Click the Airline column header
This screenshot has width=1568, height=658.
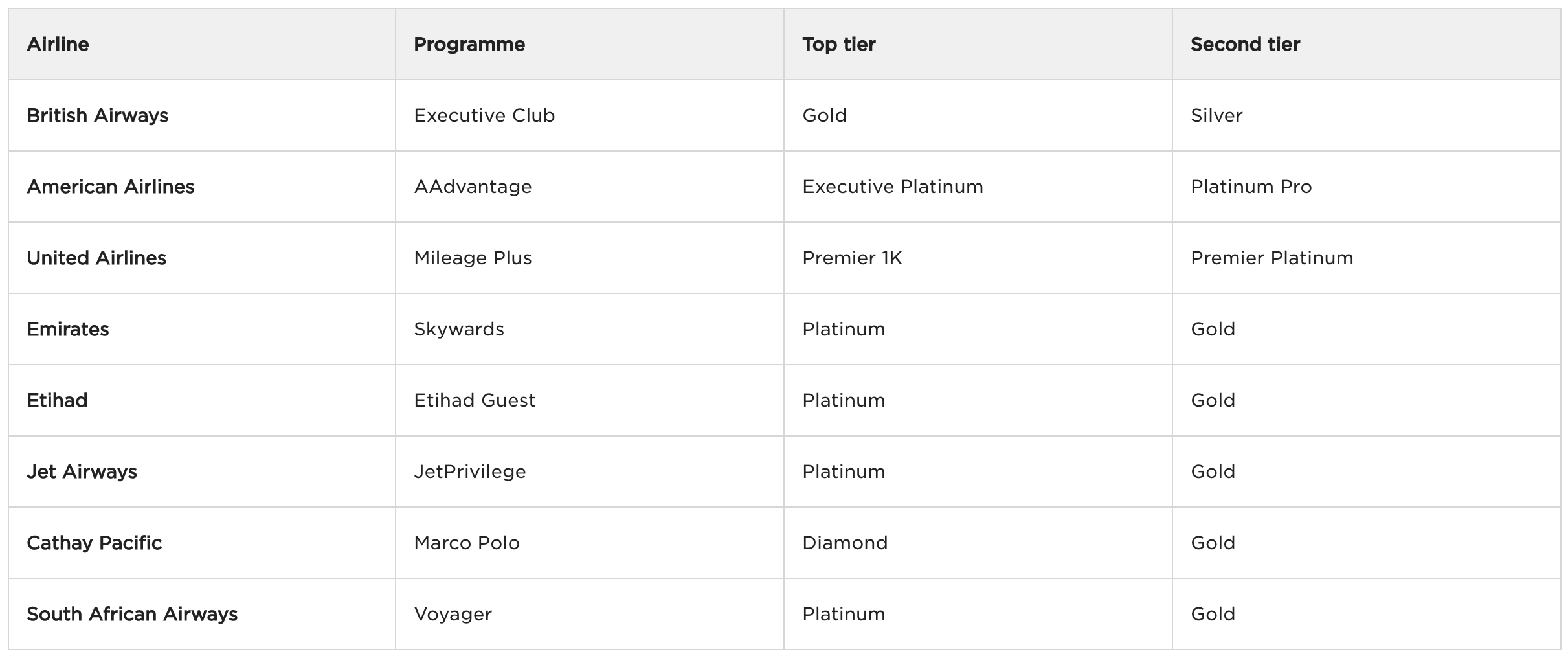click(58, 44)
